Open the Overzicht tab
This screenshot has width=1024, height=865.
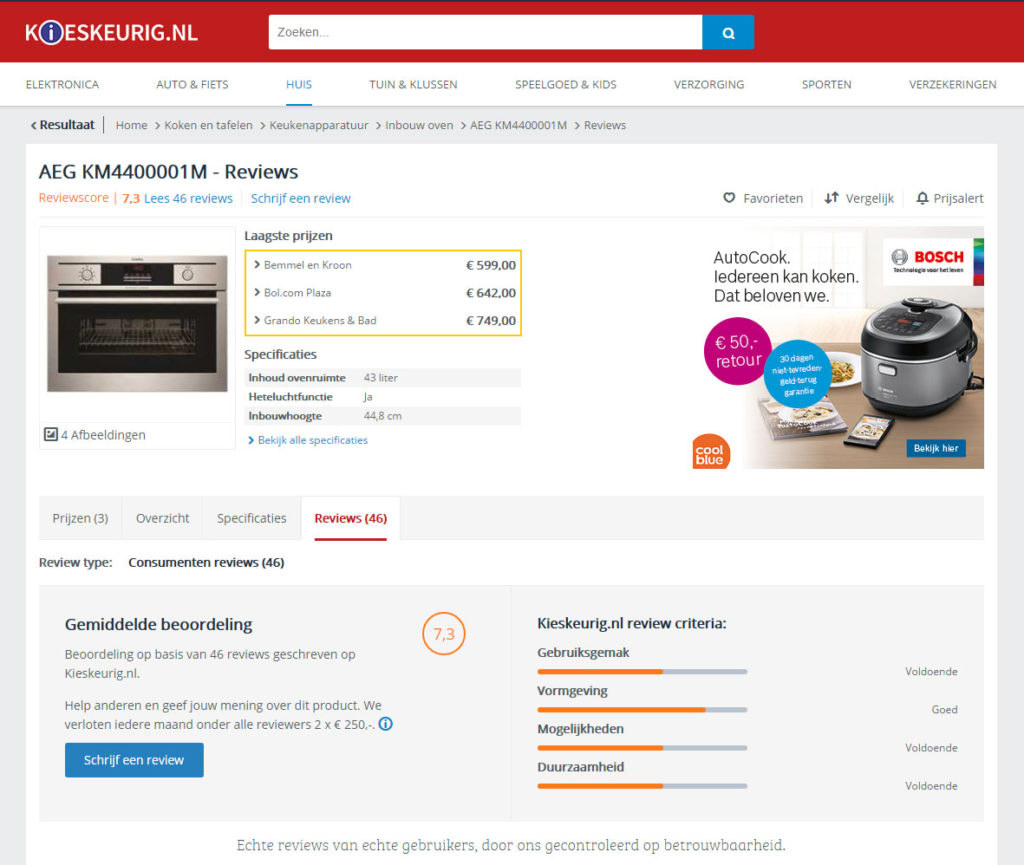[x=163, y=518]
